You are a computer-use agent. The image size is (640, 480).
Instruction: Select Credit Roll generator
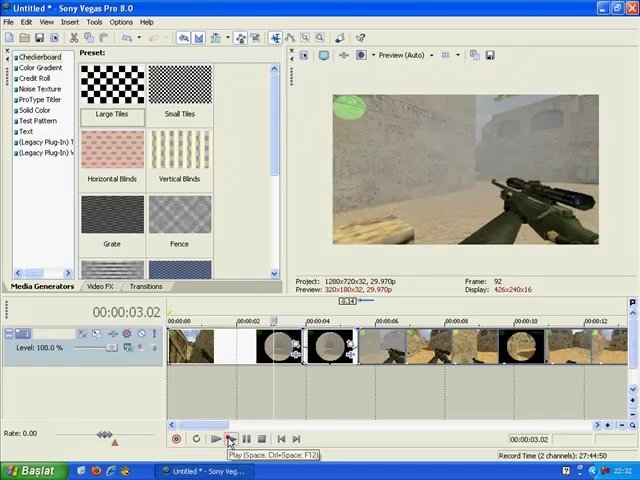tap(34, 78)
